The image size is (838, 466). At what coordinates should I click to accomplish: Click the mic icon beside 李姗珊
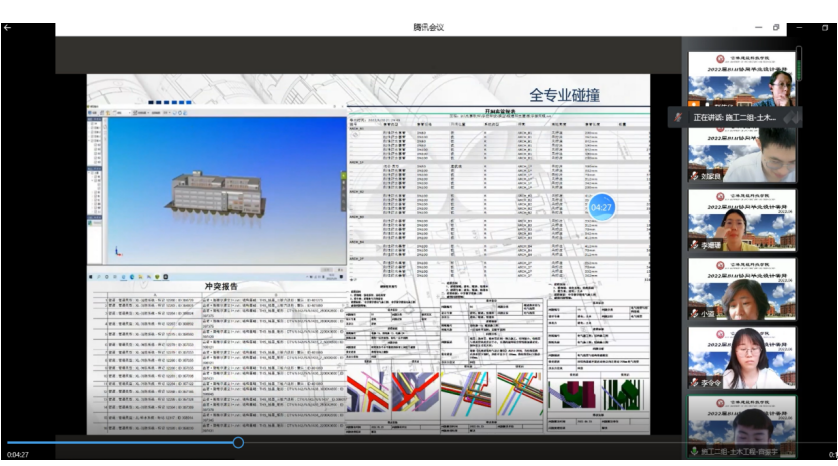tap(693, 244)
